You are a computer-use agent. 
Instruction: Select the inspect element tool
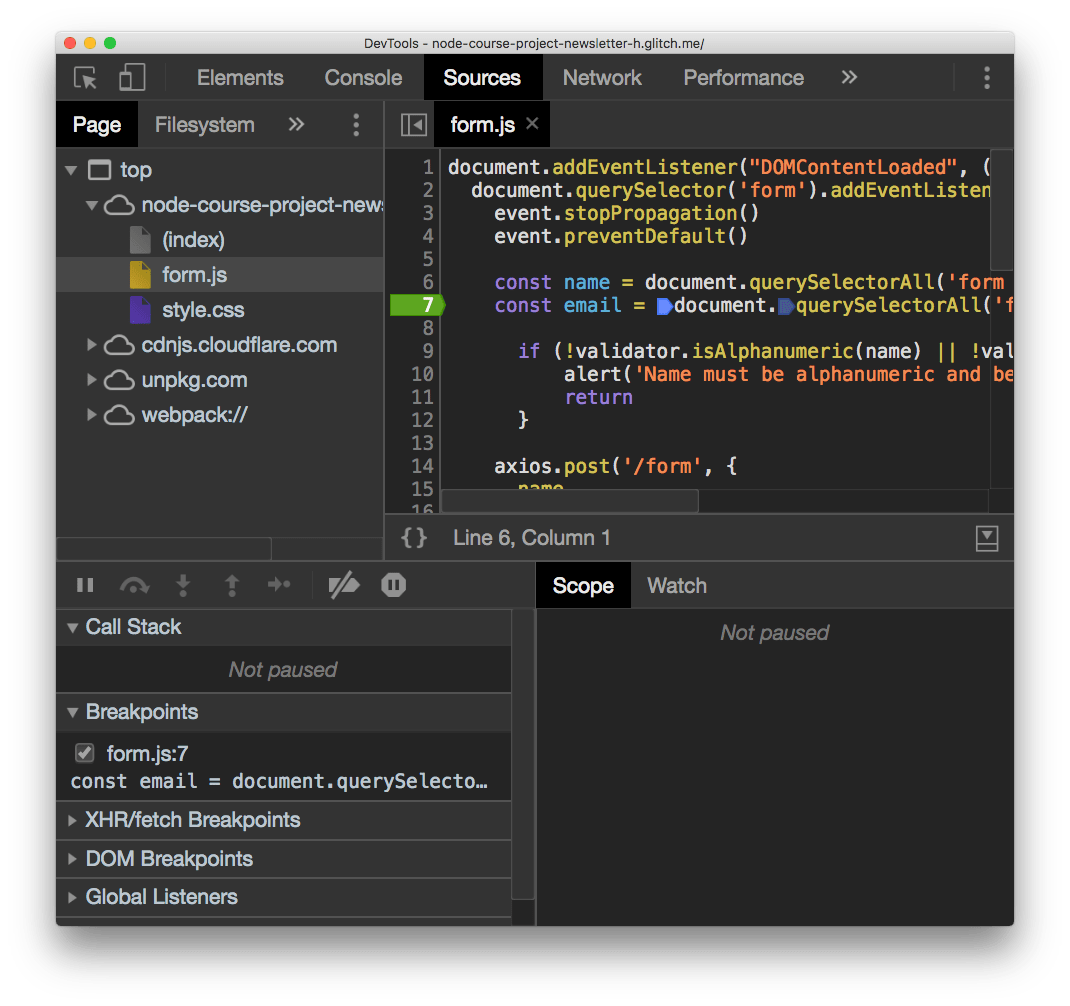click(x=86, y=77)
